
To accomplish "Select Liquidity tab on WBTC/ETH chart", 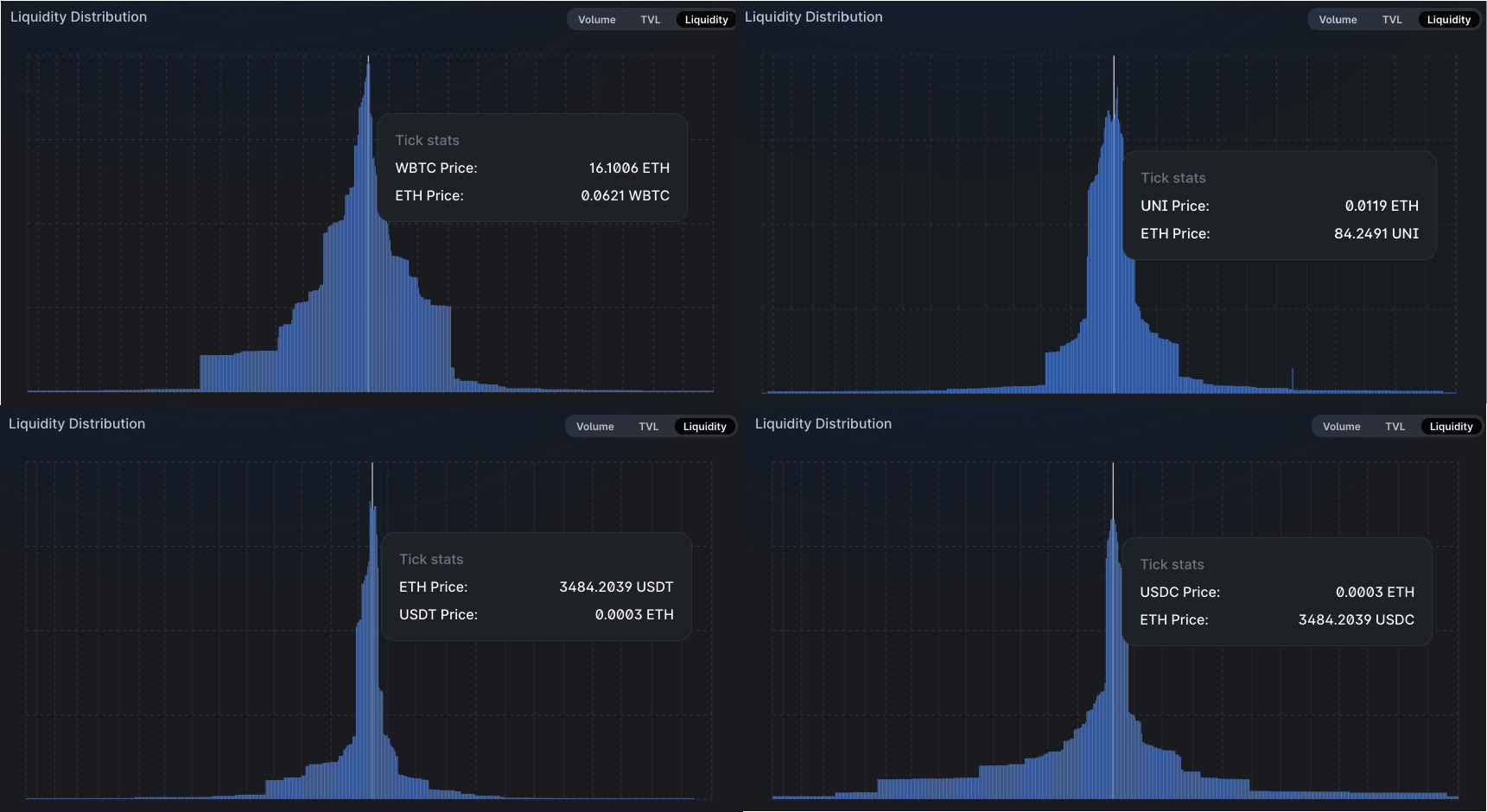I will [x=706, y=20].
